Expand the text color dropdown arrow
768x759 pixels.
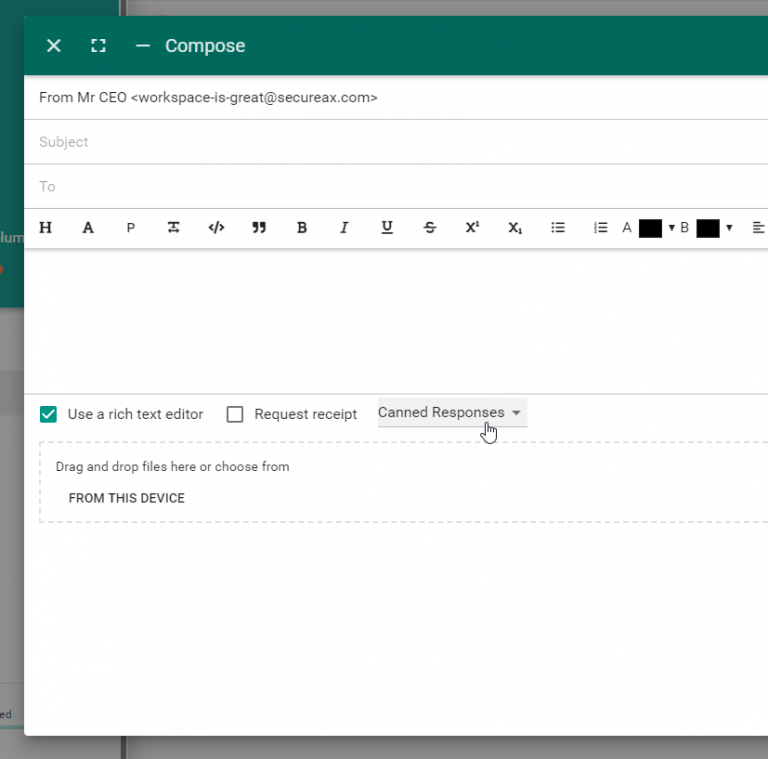671,228
